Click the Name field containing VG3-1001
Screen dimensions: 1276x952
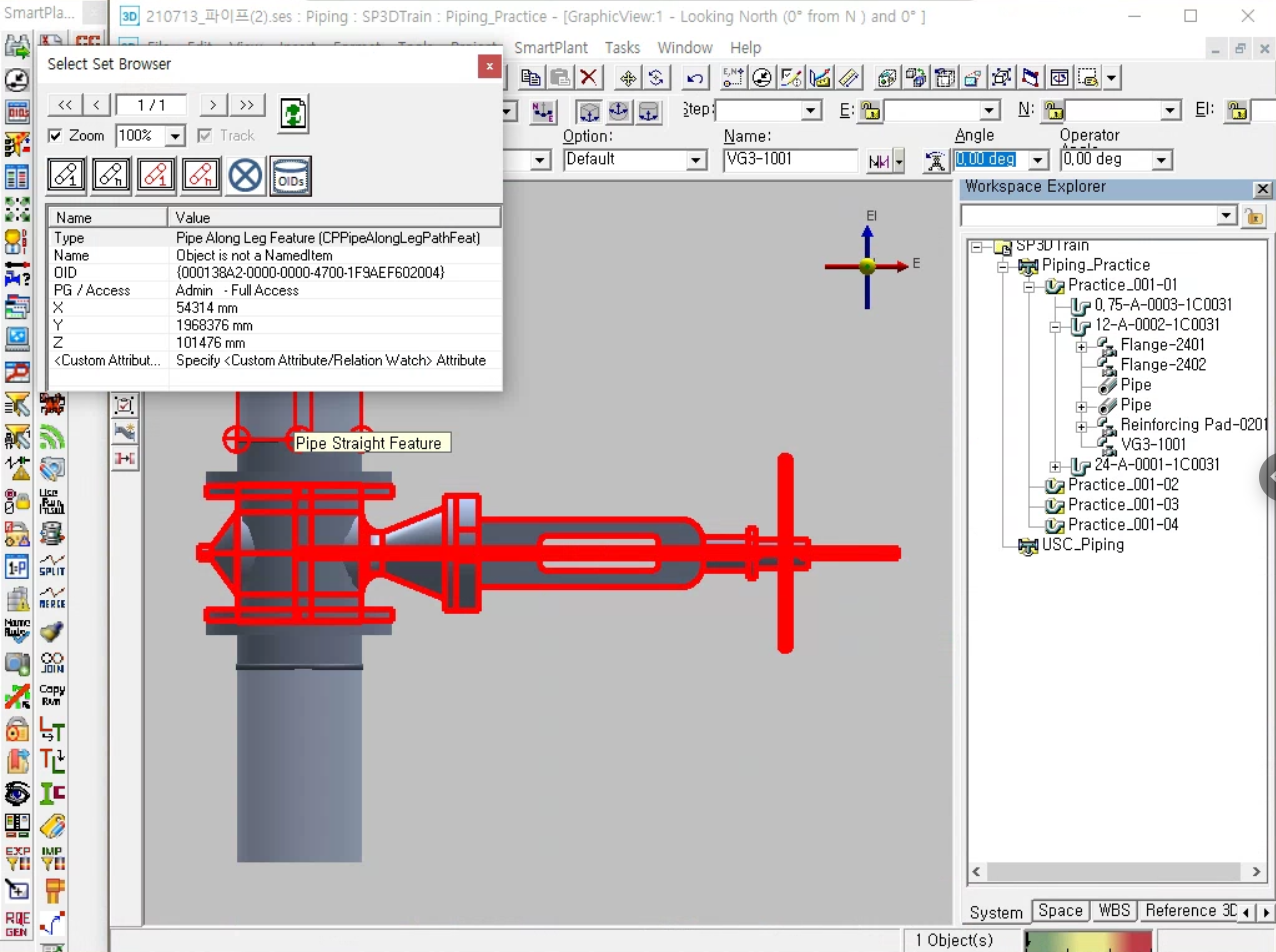click(x=791, y=160)
